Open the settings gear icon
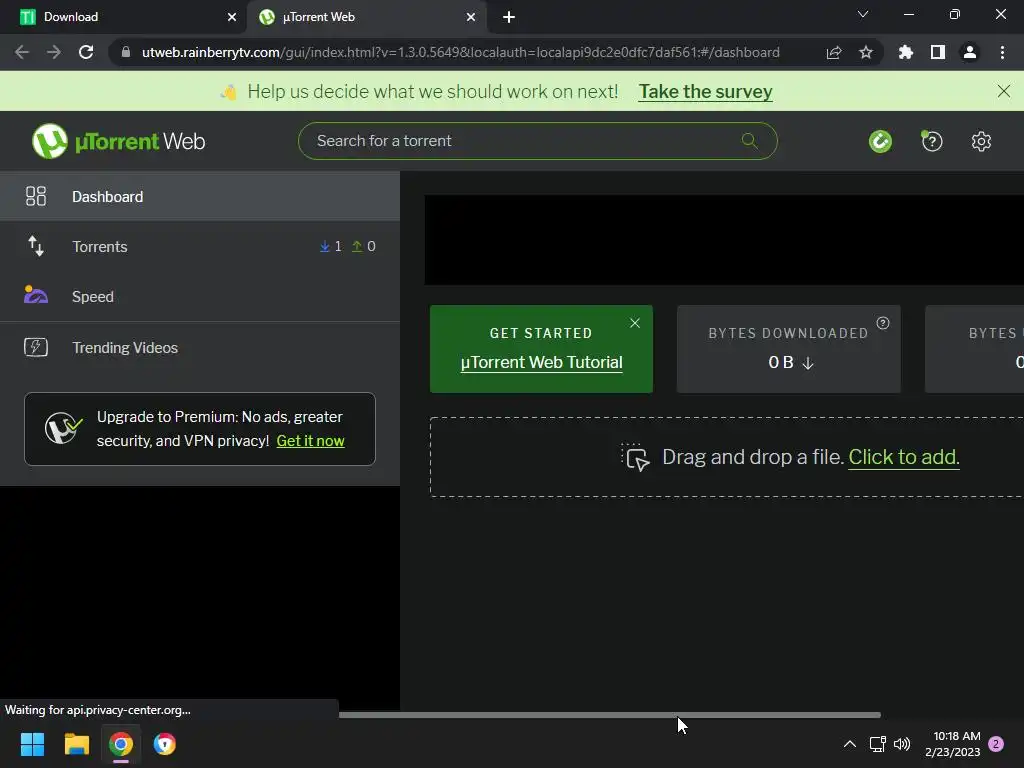The height and width of the screenshot is (768, 1024). click(981, 141)
